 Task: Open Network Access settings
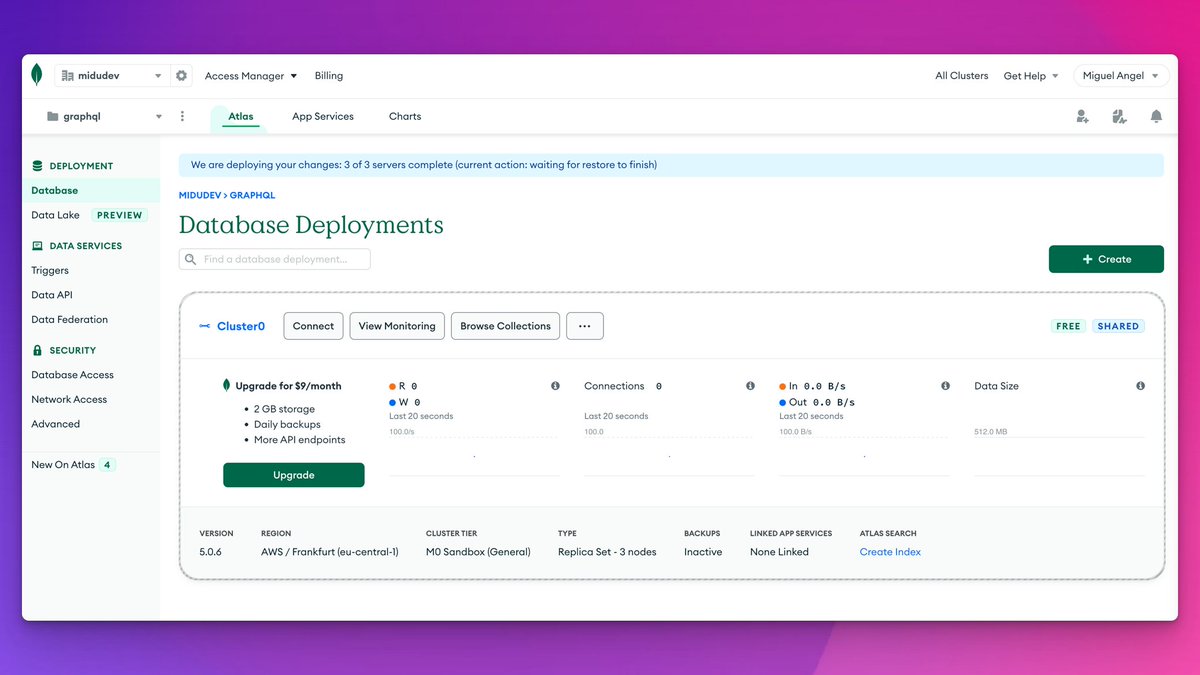69,399
